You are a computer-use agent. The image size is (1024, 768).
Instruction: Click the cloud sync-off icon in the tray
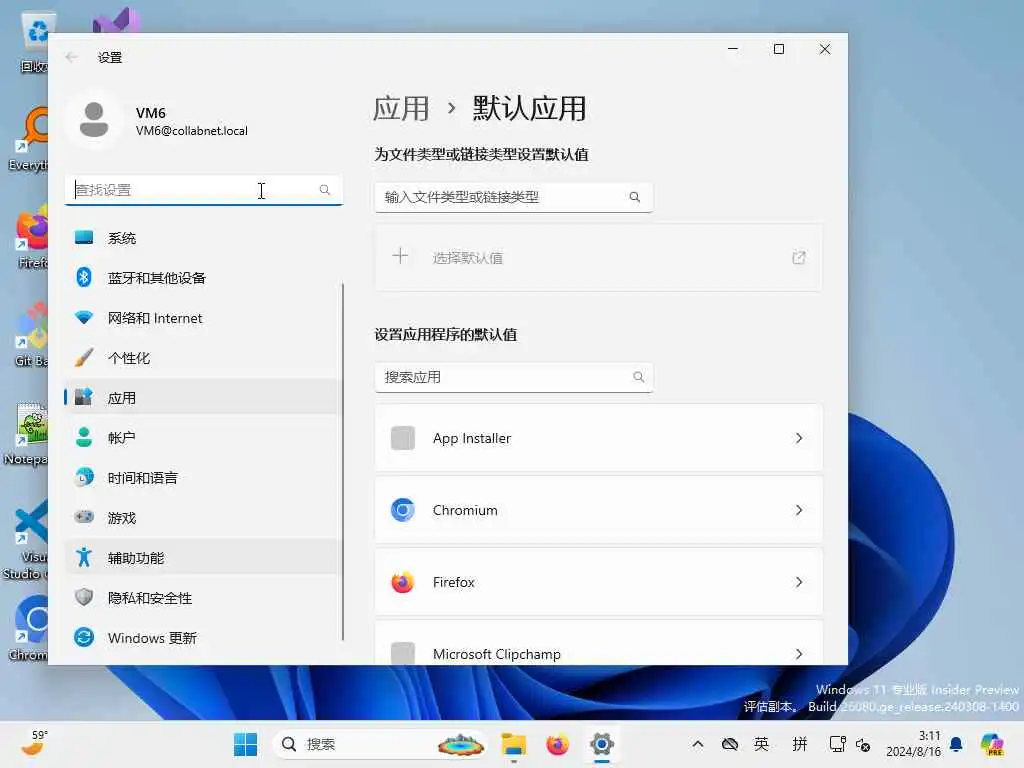coord(729,744)
